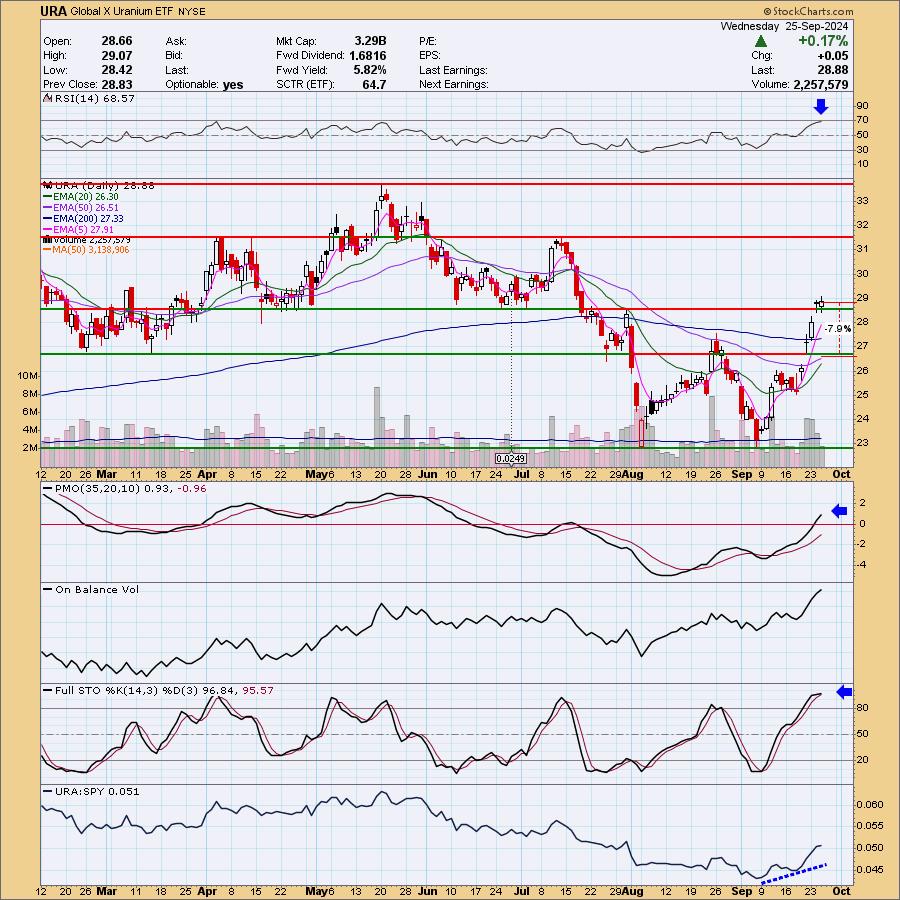Select the SCTR (ETF) value 64.7
The height and width of the screenshot is (900, 900).
coord(375,84)
